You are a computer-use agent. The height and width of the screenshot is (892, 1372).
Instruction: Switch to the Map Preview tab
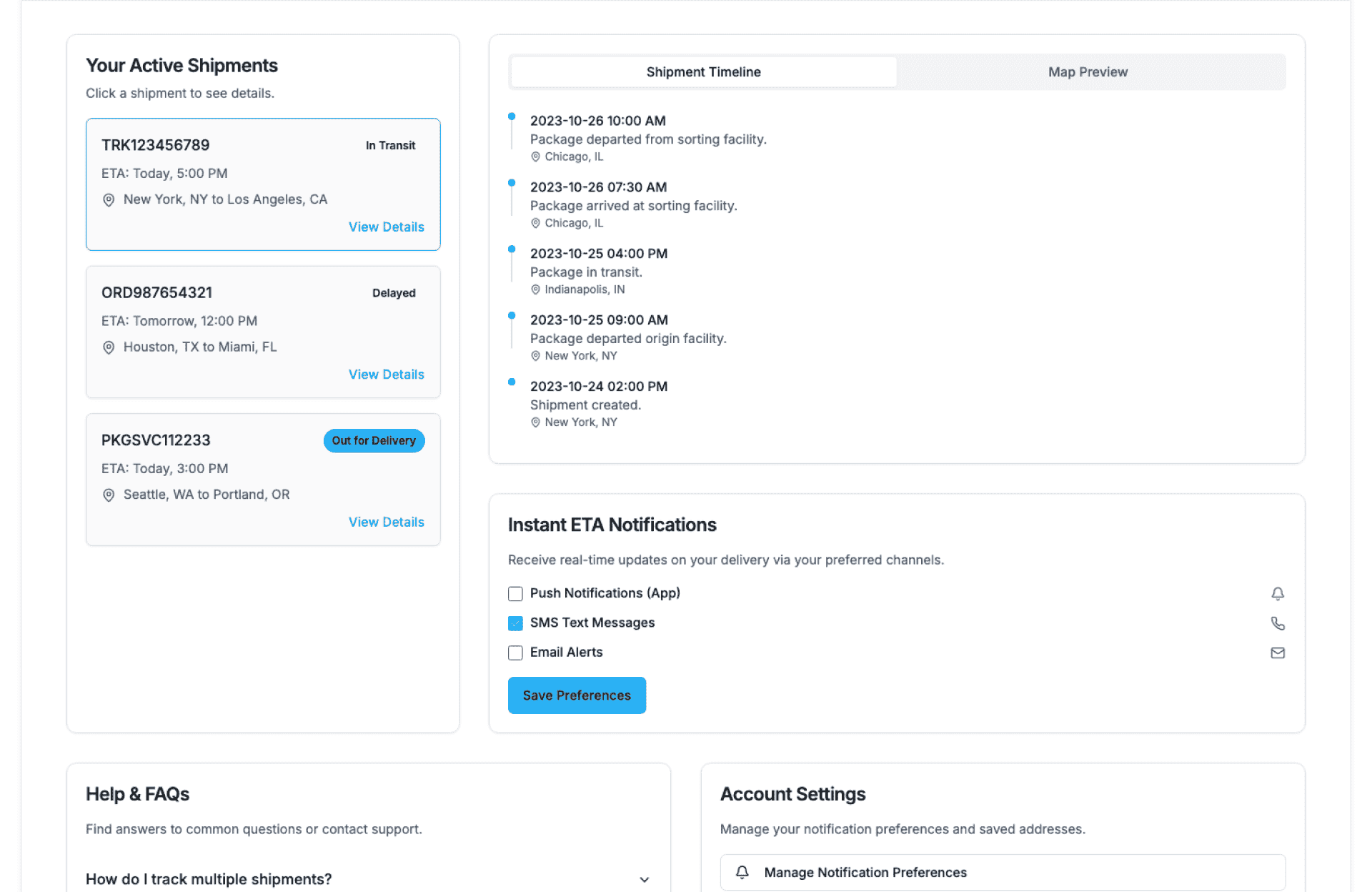[x=1088, y=72]
